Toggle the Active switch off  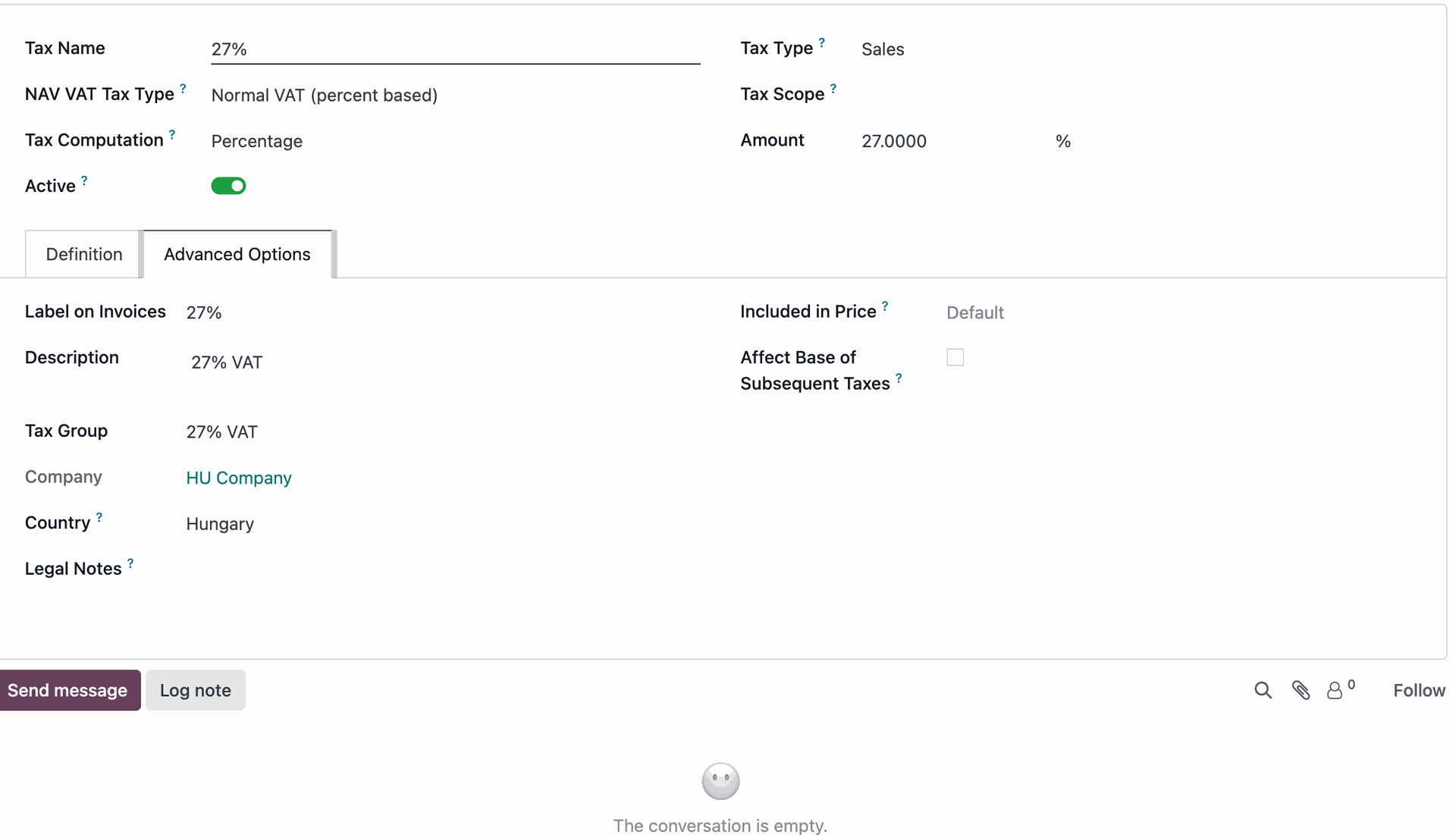[228, 186]
